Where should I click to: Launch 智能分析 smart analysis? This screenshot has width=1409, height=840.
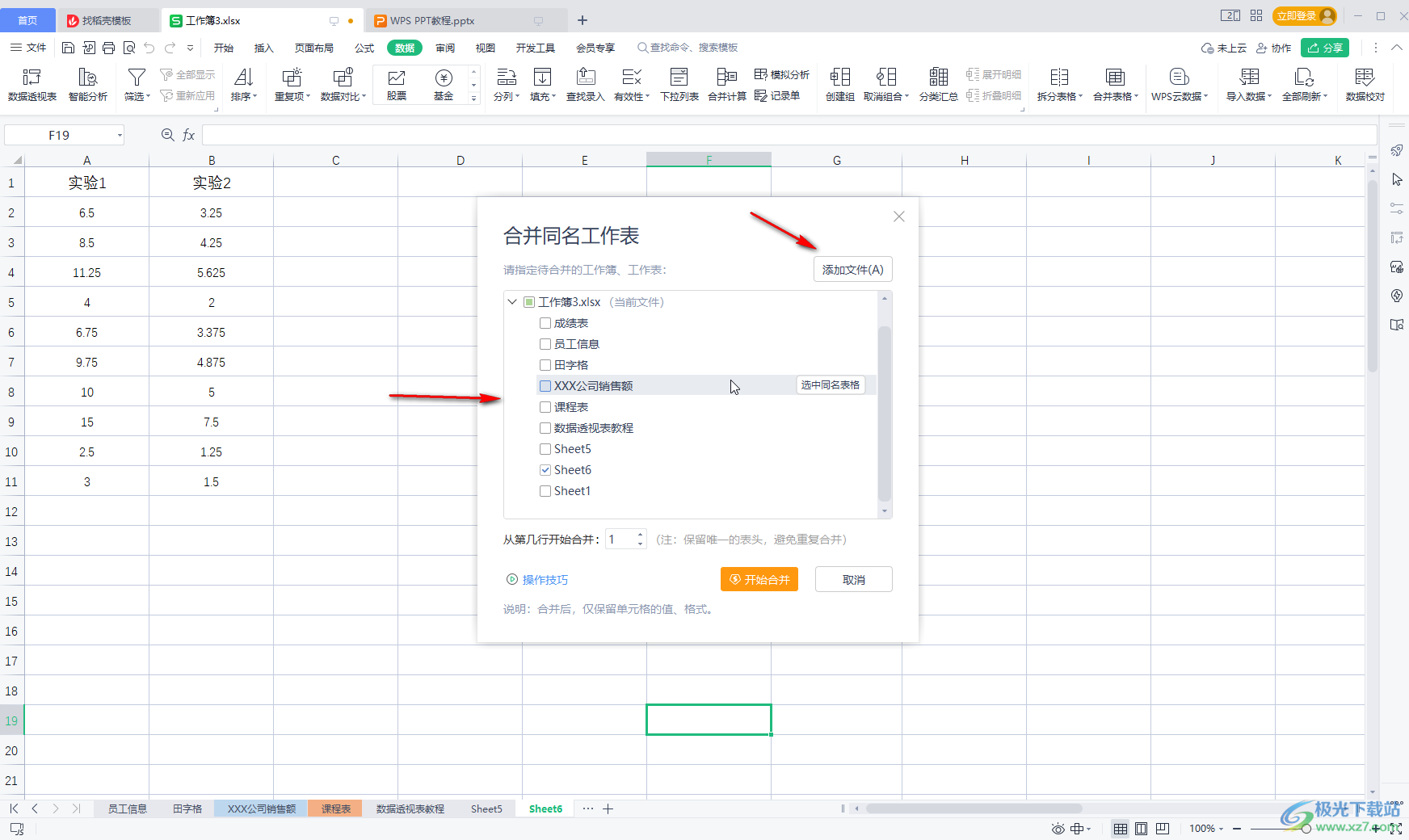[x=88, y=85]
